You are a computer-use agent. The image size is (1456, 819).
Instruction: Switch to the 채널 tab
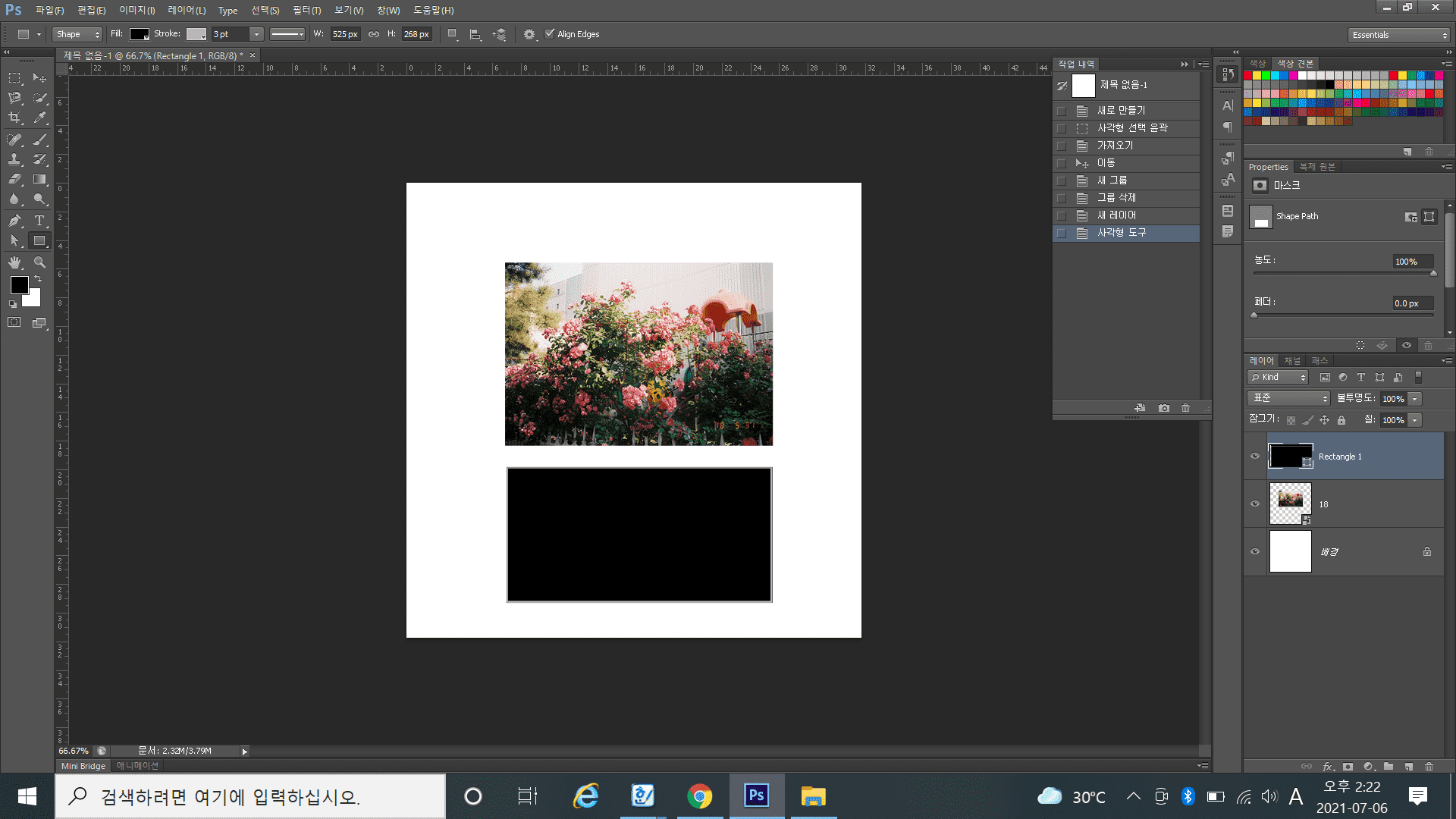pyautogui.click(x=1292, y=360)
